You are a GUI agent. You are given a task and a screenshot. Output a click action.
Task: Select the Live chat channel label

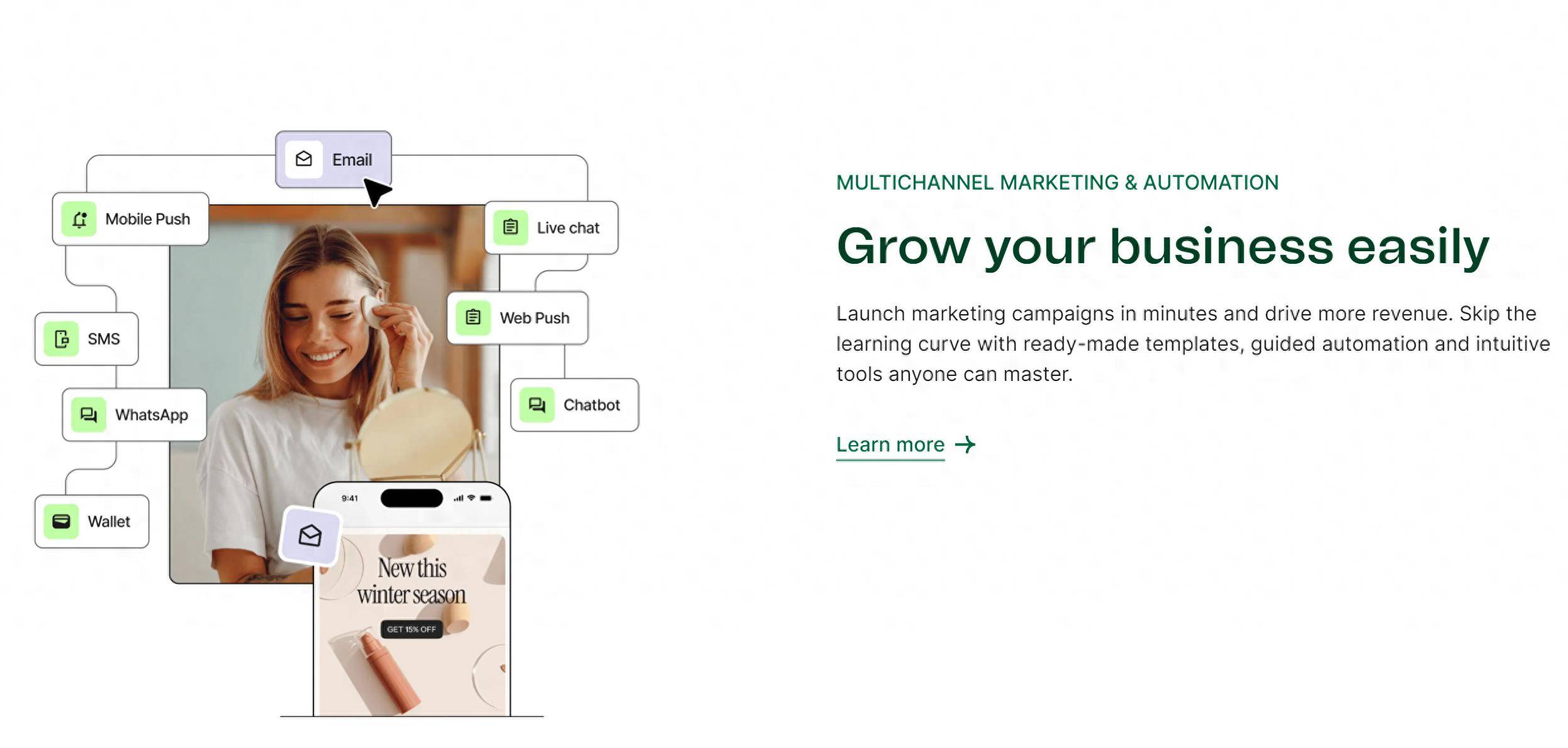coord(568,228)
